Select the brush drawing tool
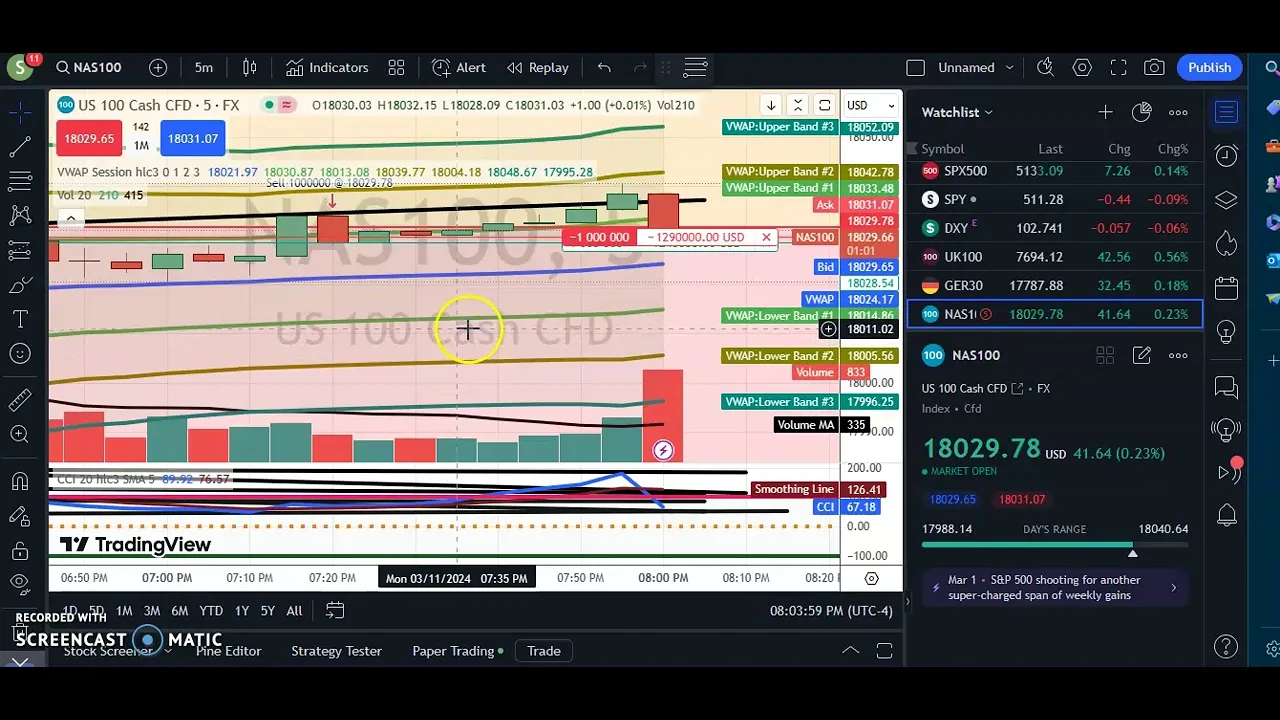Screen dimensions: 1280x720 click(x=19, y=286)
